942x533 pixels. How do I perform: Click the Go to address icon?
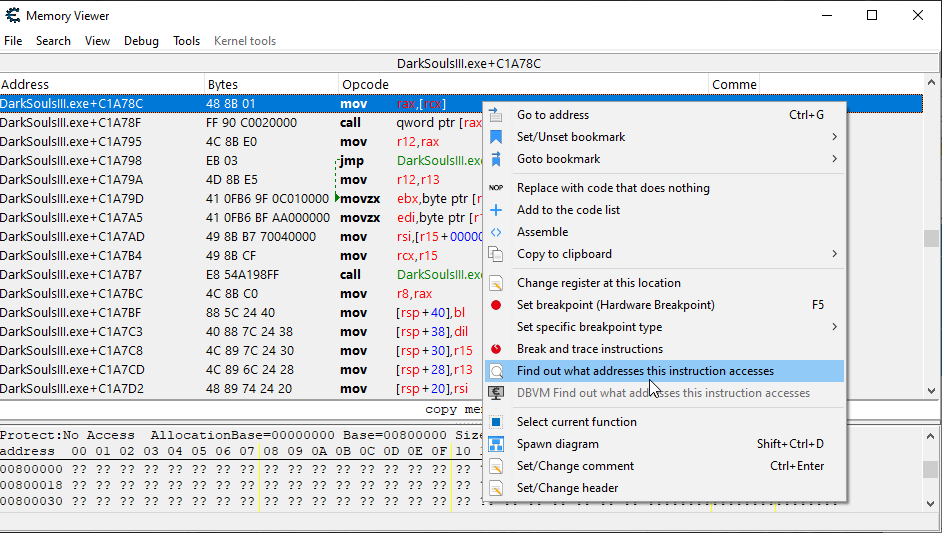tap(496, 115)
